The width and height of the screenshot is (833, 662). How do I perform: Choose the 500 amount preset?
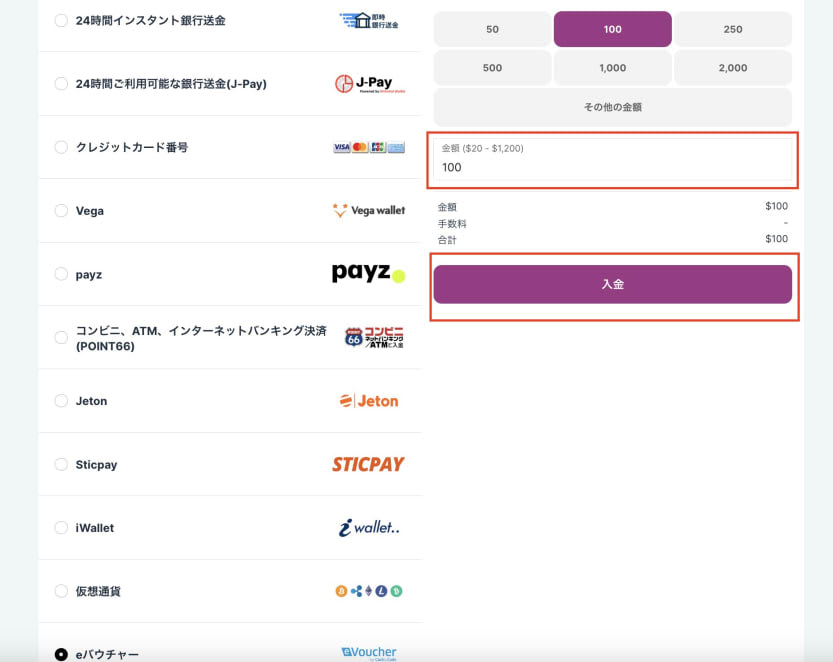492,68
